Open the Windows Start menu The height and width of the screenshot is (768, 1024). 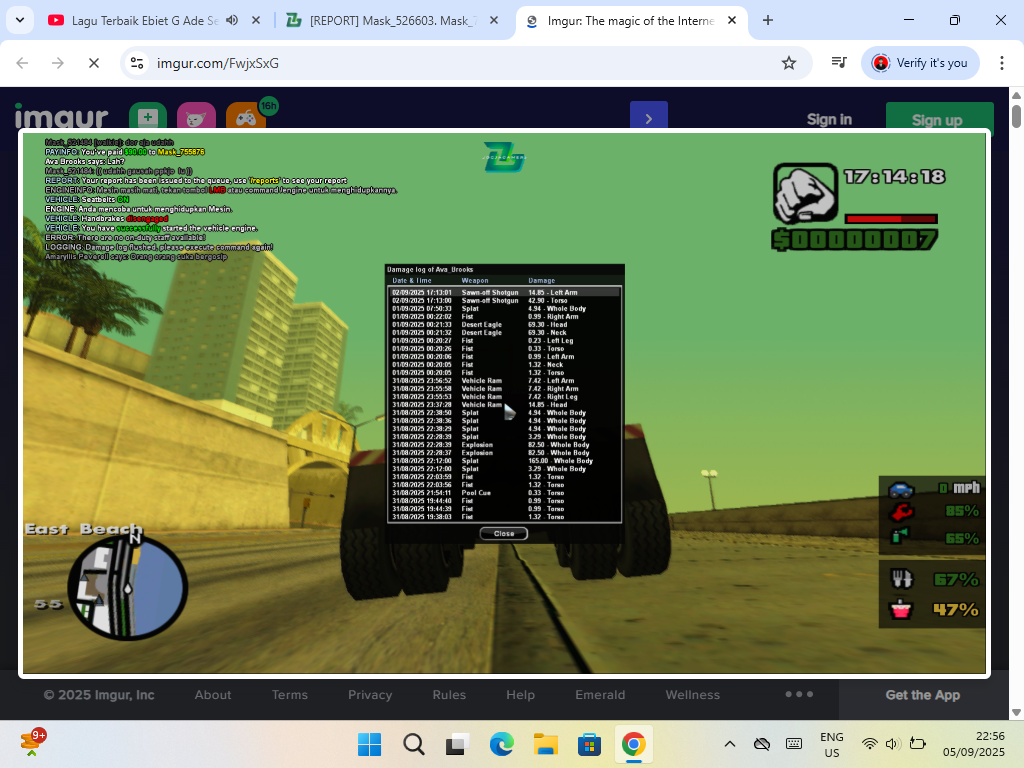pyautogui.click(x=370, y=744)
